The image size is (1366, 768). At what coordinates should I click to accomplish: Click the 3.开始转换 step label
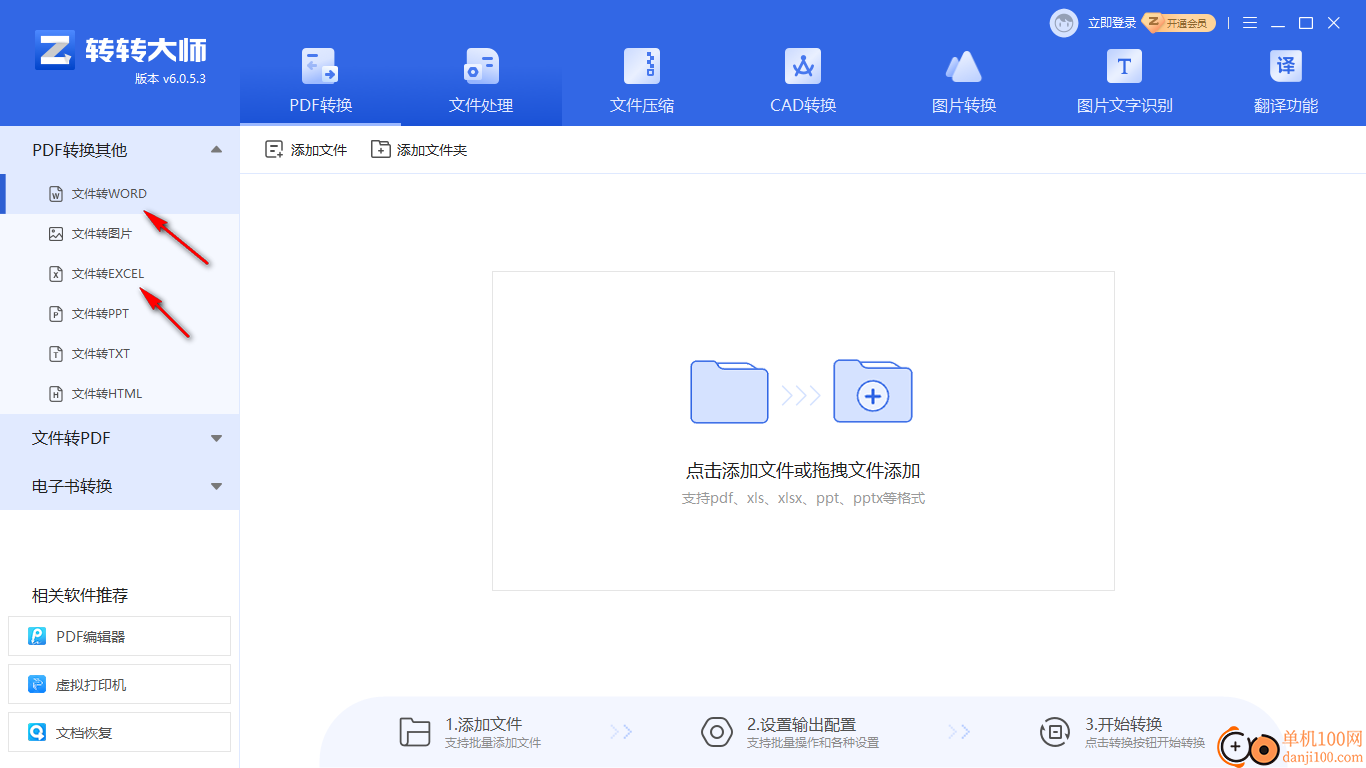(1124, 724)
